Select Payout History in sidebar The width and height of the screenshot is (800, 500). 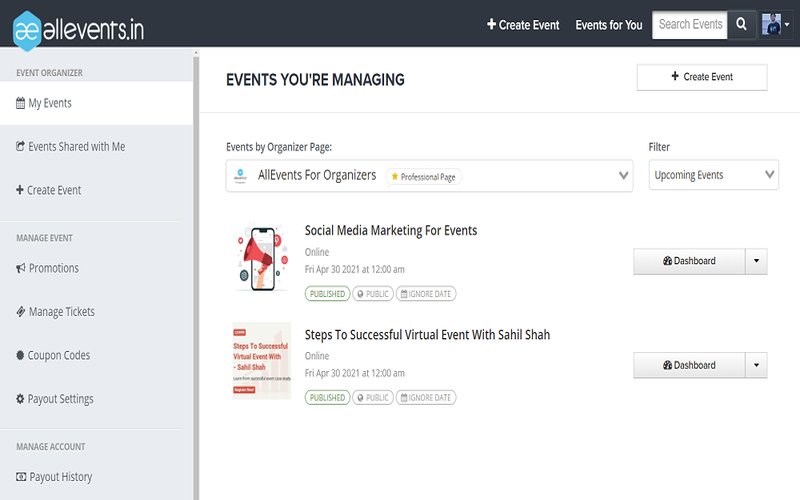(x=60, y=477)
